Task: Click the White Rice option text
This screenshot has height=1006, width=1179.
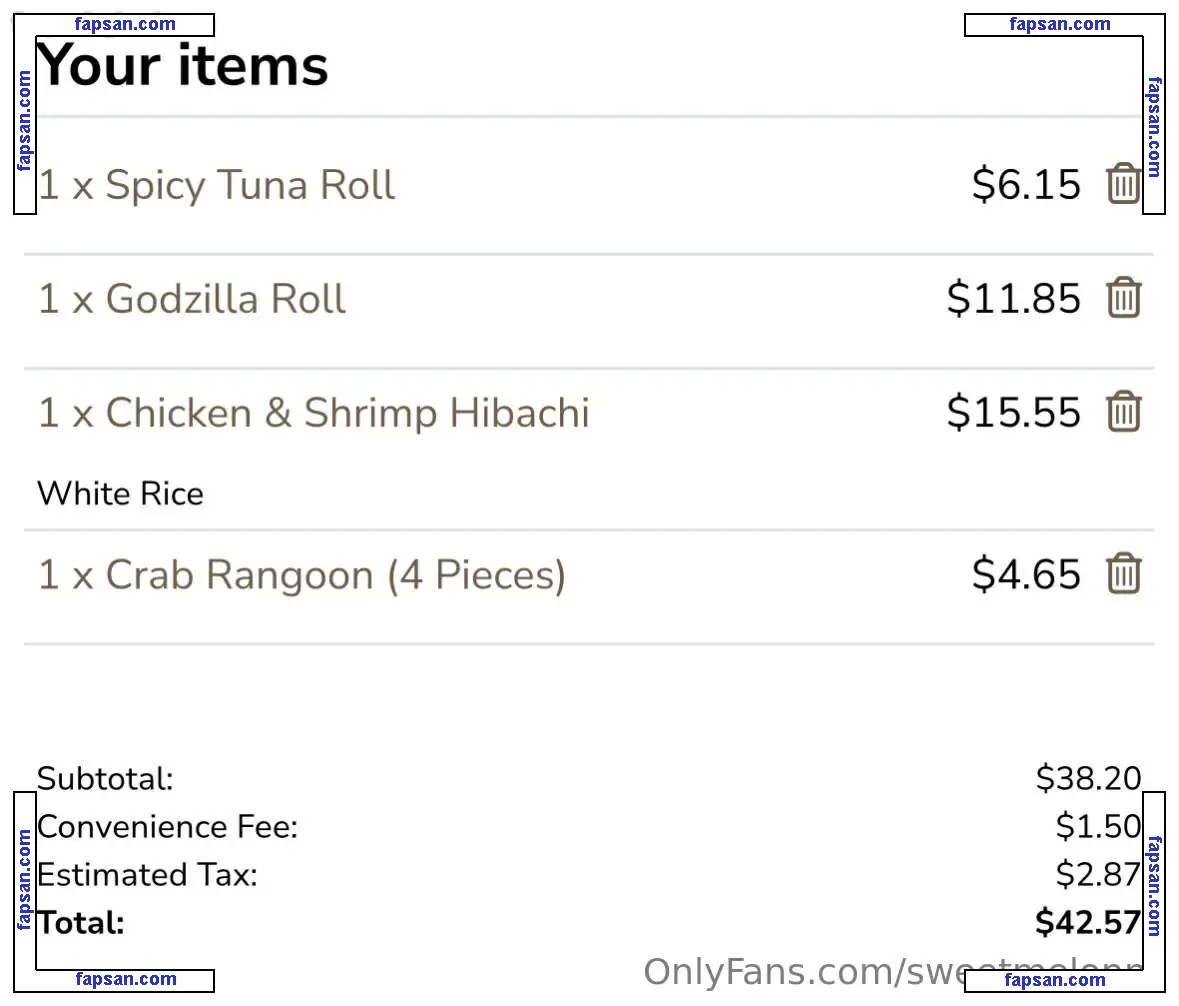Action: pyautogui.click(x=120, y=494)
